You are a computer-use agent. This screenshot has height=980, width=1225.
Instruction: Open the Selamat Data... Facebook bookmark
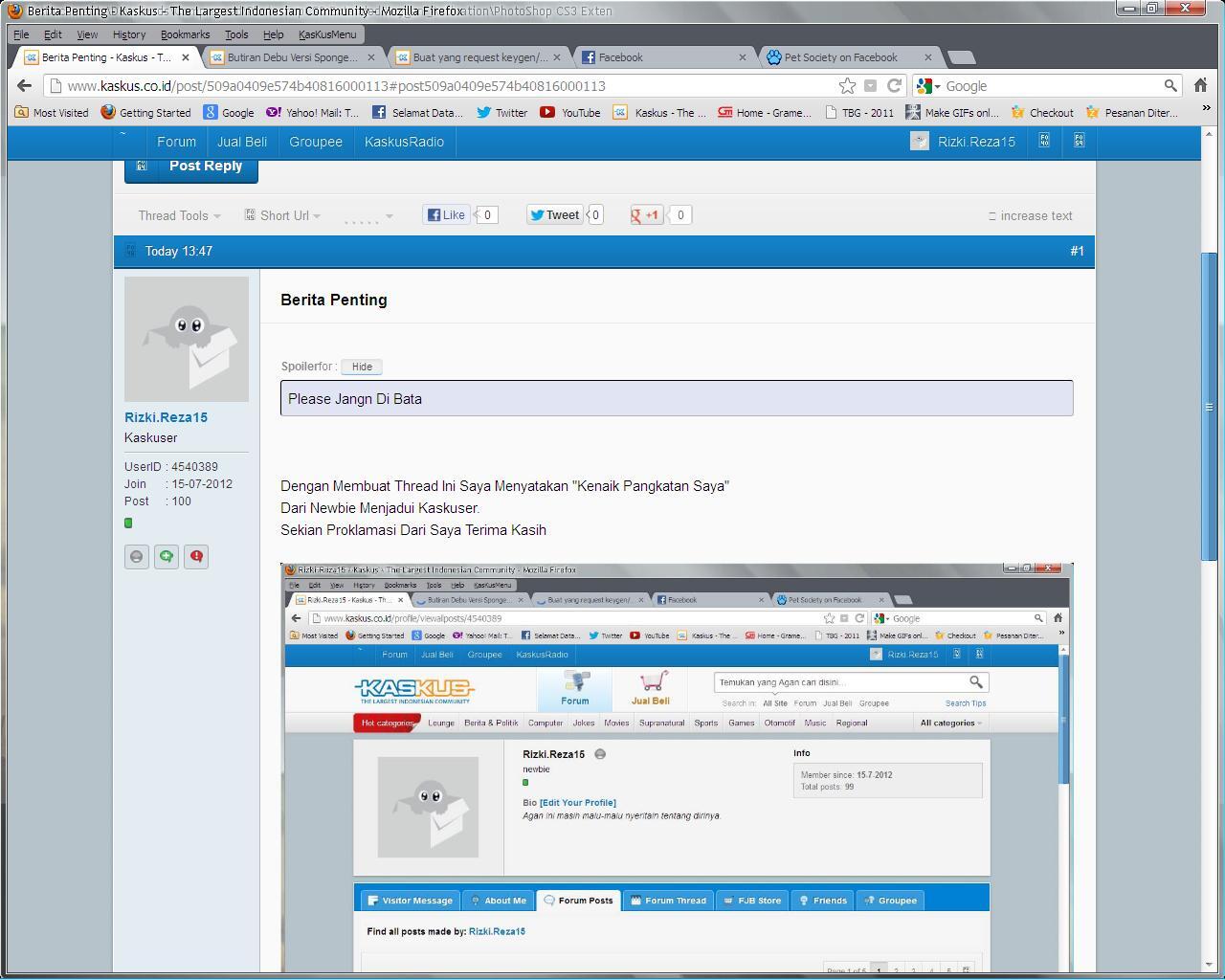coord(417,112)
